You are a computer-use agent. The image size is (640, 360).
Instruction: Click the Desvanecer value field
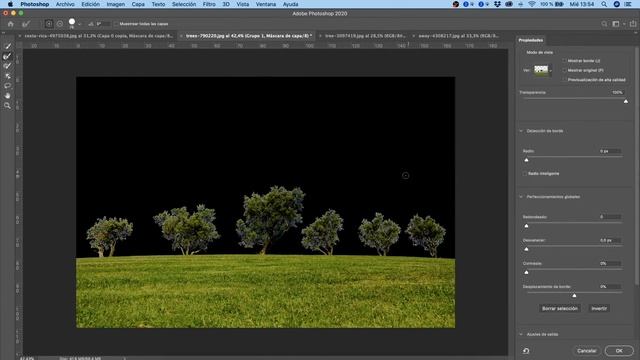tap(610, 240)
